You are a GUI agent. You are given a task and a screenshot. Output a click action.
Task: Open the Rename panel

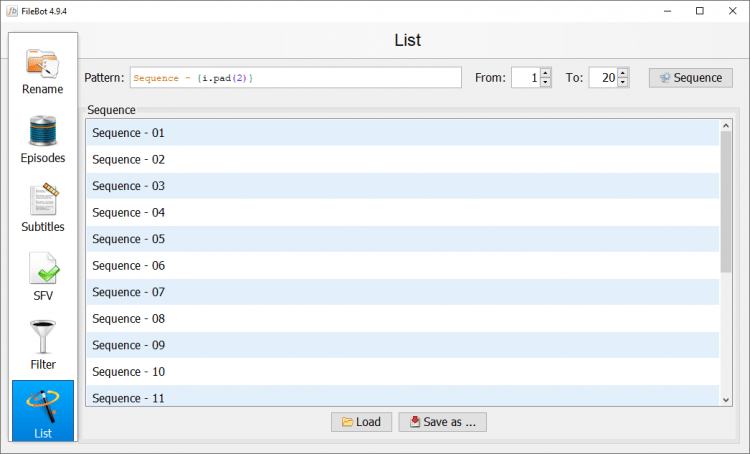pos(43,71)
